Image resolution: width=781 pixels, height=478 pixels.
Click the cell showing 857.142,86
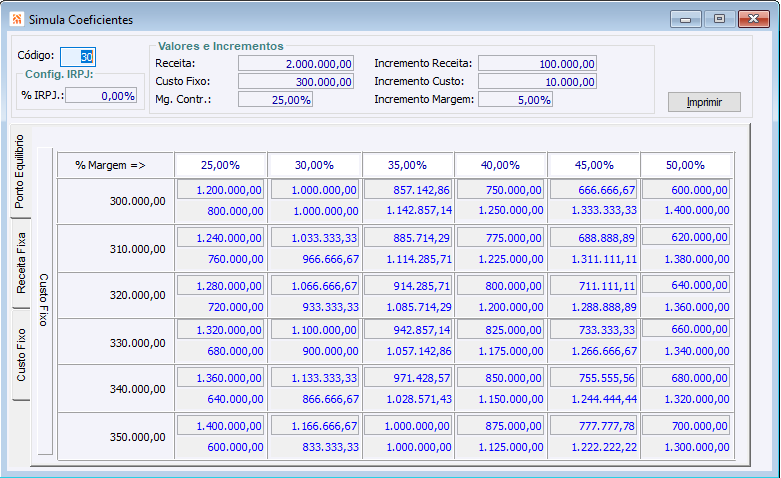(x=408, y=190)
